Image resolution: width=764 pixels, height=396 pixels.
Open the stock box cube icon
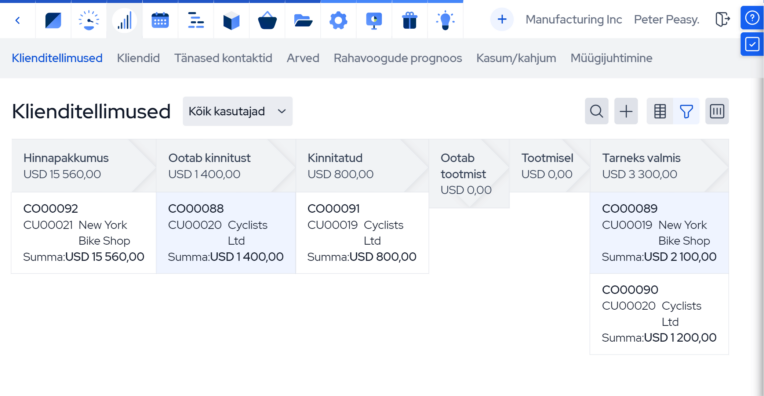[231, 21]
